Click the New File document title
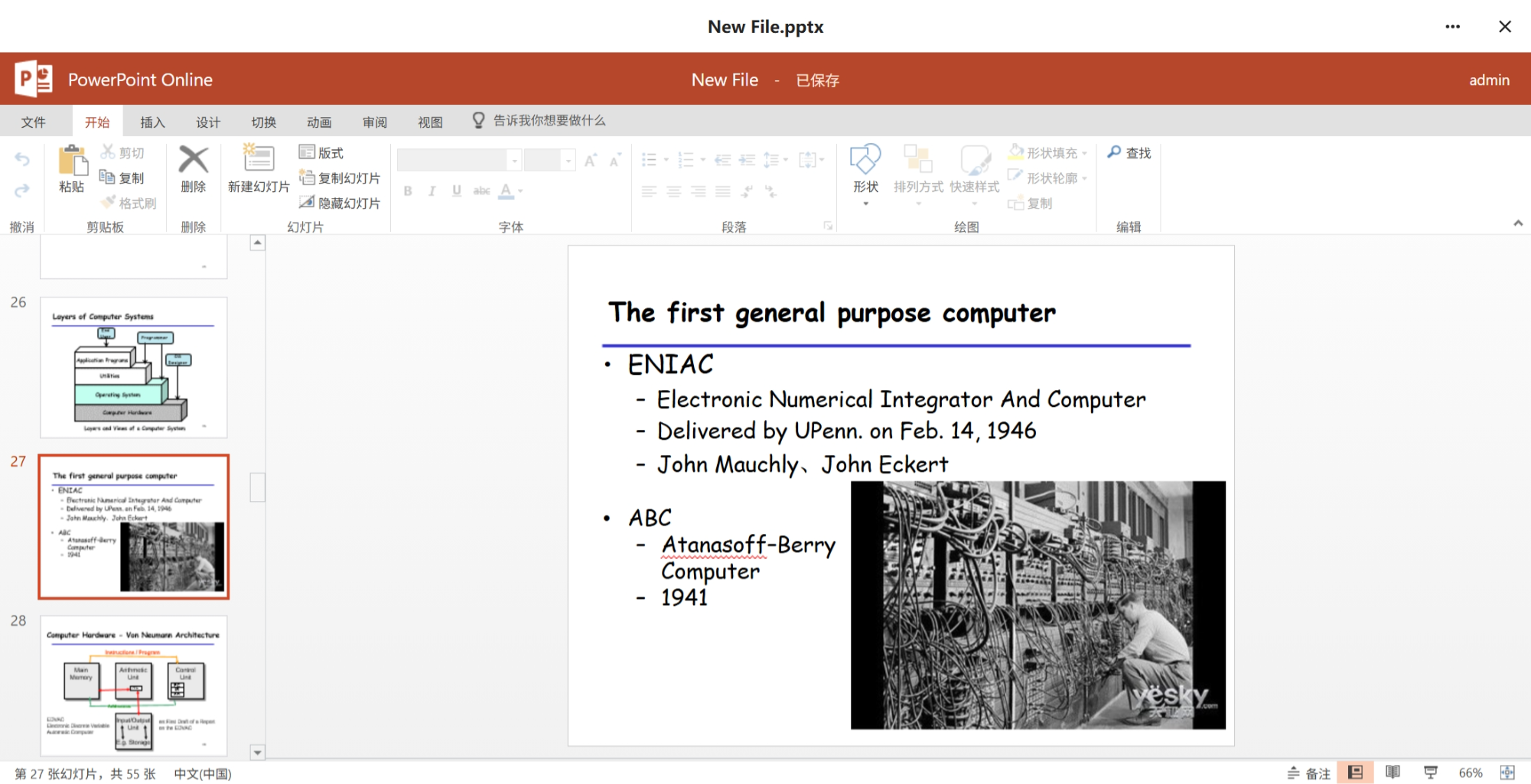The width and height of the screenshot is (1531, 784). (725, 80)
